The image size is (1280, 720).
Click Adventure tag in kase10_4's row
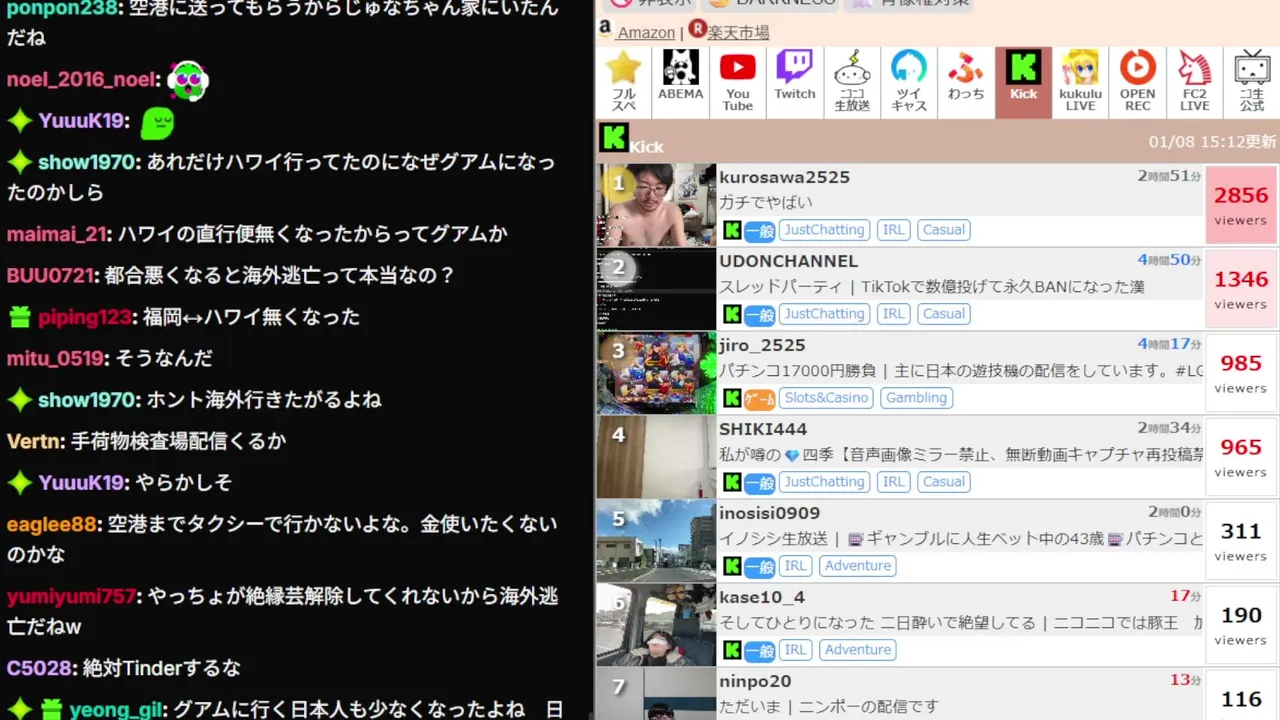[858, 650]
